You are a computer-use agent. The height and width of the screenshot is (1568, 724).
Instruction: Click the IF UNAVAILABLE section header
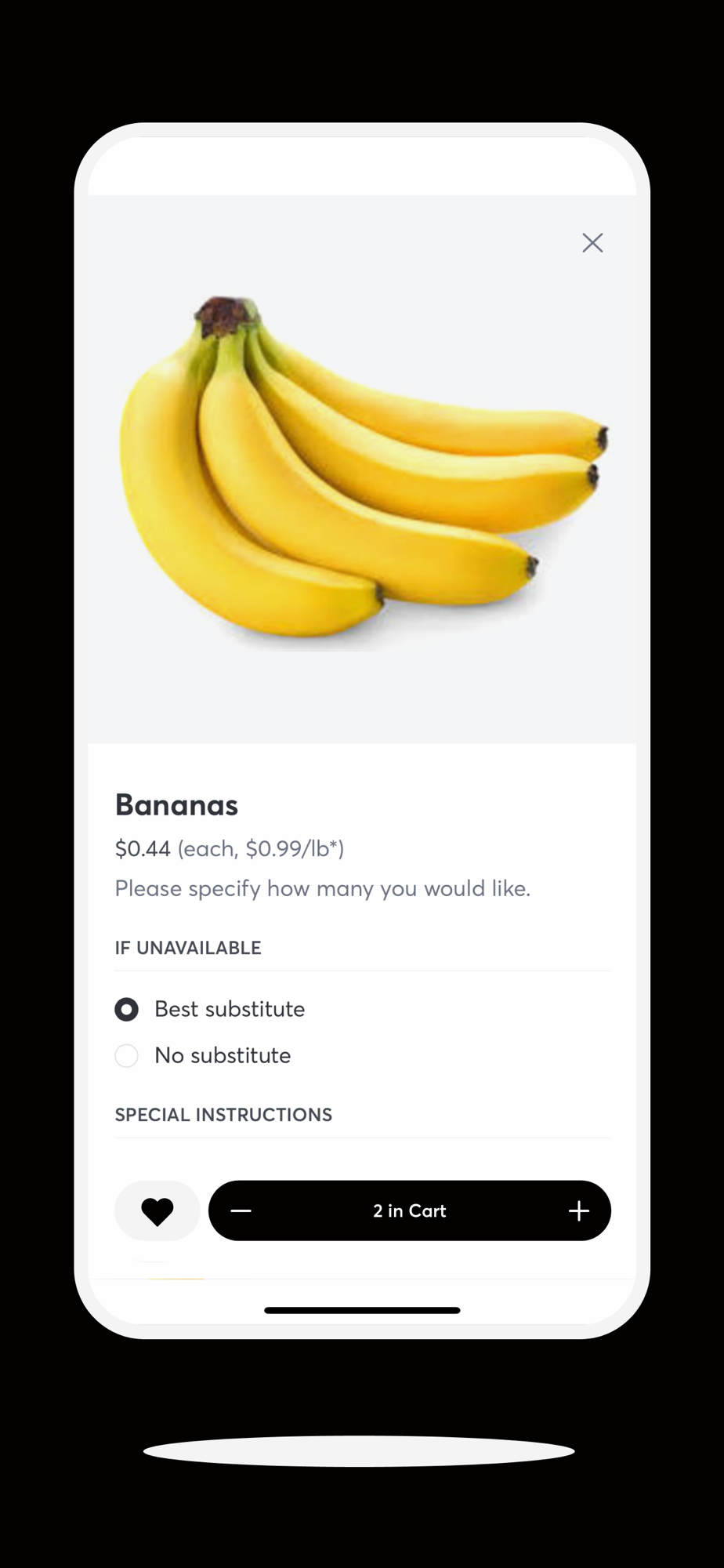point(188,948)
